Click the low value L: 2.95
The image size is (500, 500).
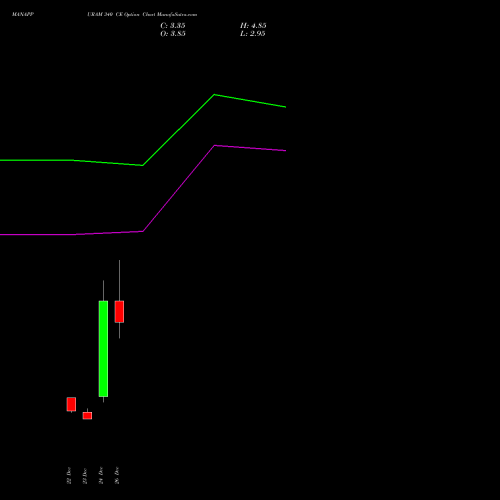pos(253,34)
